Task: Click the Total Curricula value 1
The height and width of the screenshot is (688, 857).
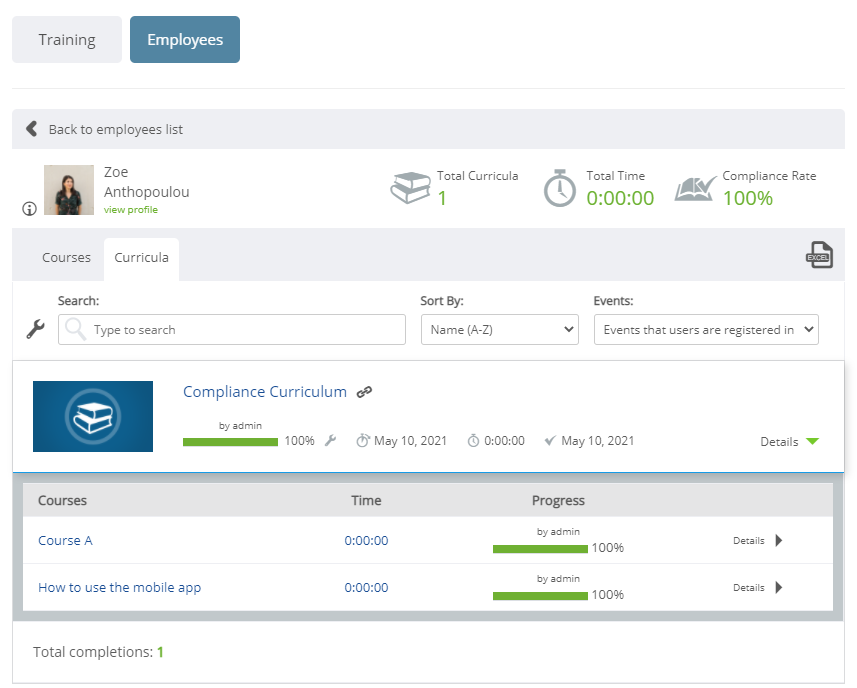Action: point(442,198)
